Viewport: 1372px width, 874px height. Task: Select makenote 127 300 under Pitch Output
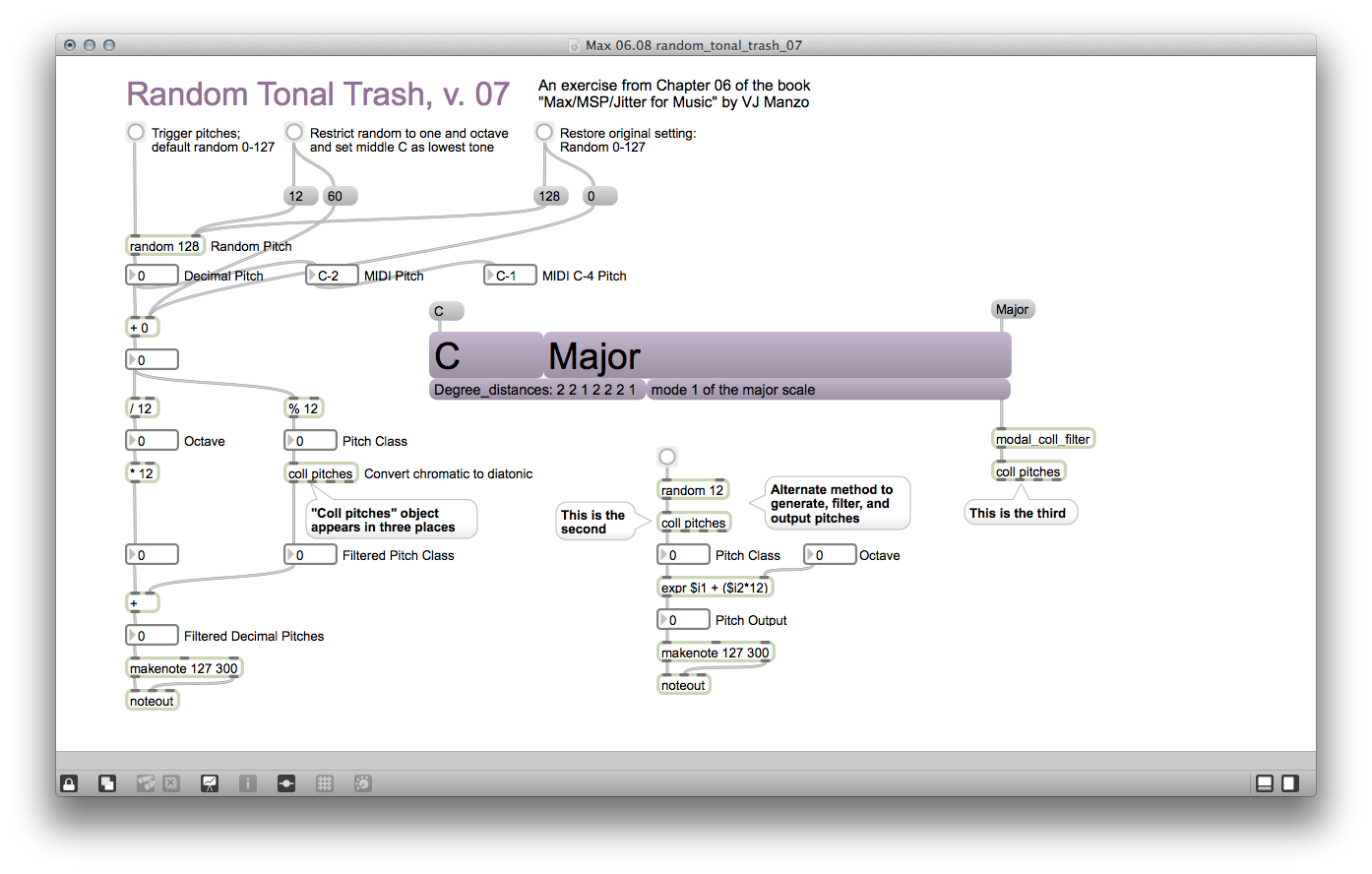pyautogui.click(x=716, y=653)
